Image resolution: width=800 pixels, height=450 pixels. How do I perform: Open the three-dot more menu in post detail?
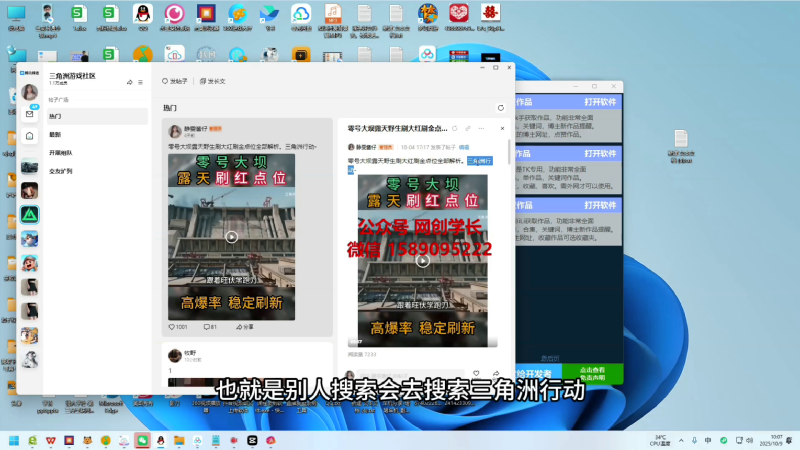coord(482,129)
